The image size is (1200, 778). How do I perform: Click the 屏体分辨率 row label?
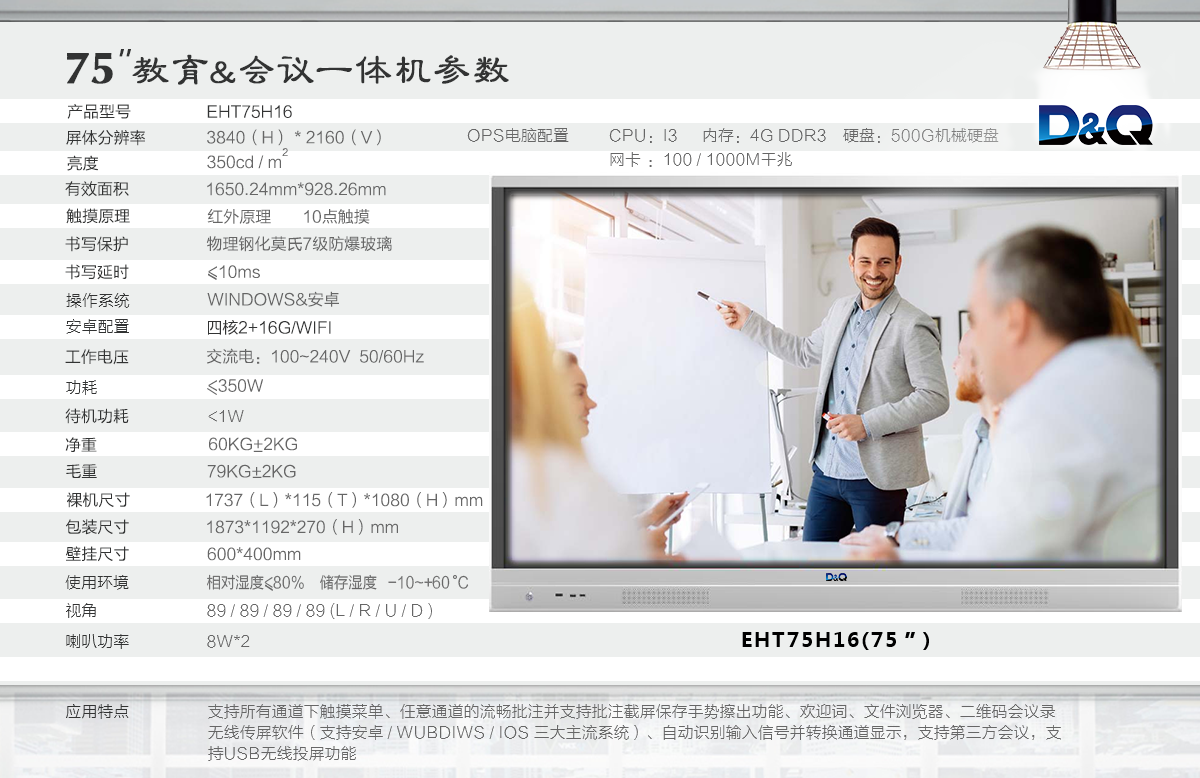(105, 138)
